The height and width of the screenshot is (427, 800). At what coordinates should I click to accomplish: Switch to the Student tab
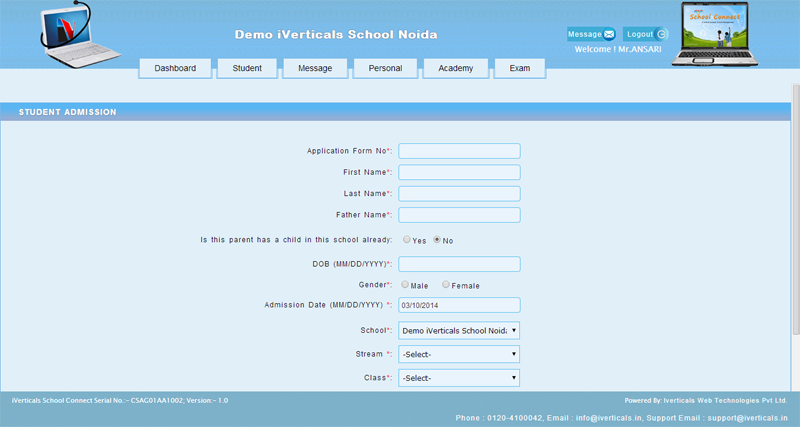click(x=247, y=68)
